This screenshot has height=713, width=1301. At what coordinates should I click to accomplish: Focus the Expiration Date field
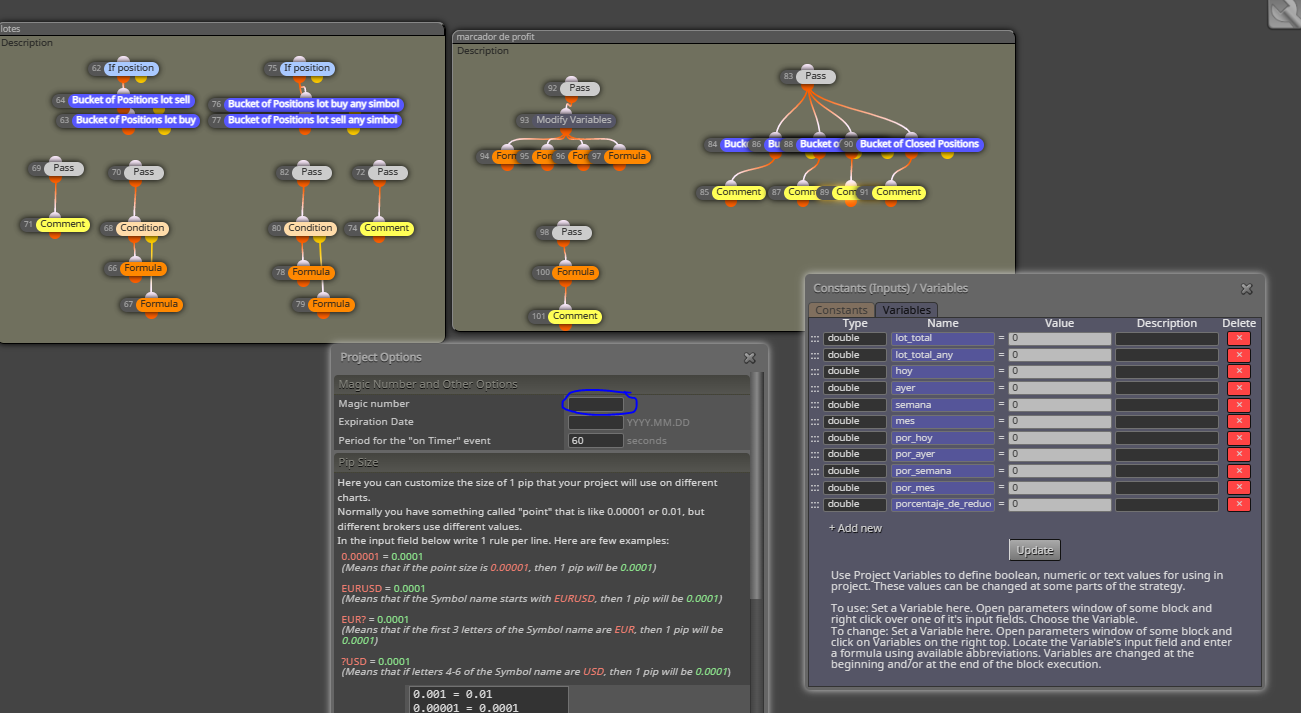(x=595, y=422)
